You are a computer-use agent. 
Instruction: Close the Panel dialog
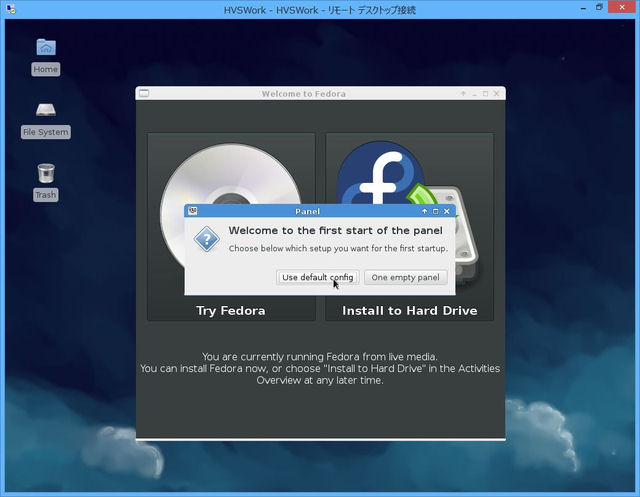[x=447, y=211]
